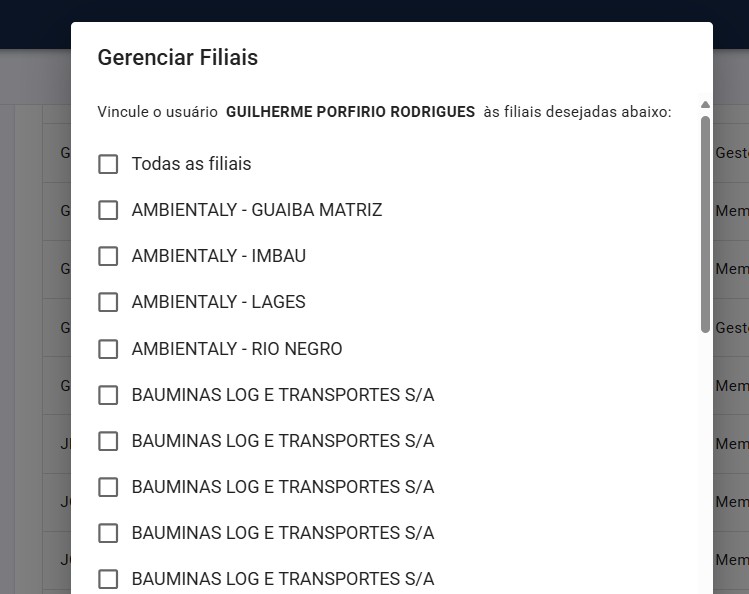Click the GUILHERME PORFIRIO RODRIGUES user name
Image resolution: width=749 pixels, height=594 pixels.
350,112
